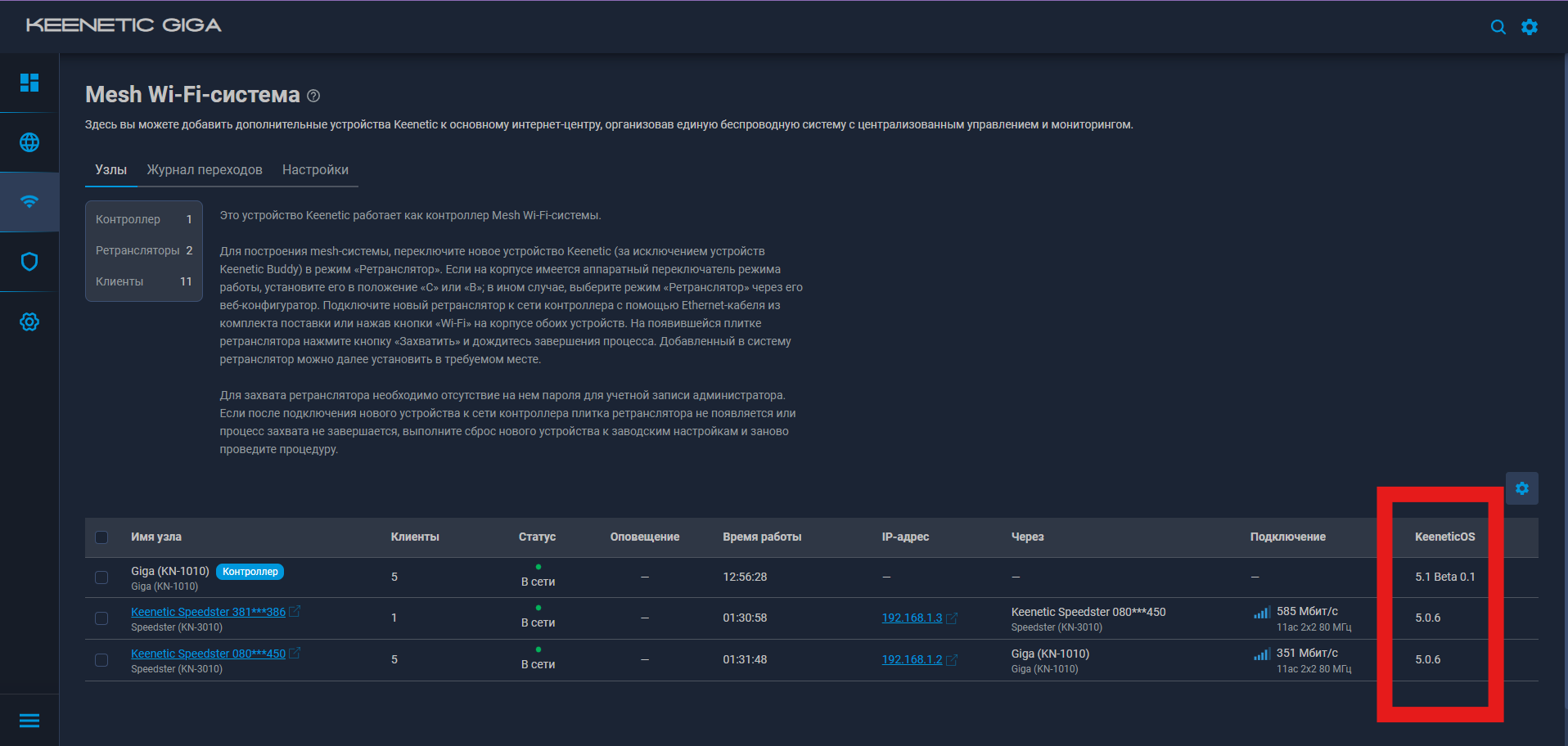Click the search magnifier in top bar
Viewport: 1568px width, 746px height.
(1498, 27)
